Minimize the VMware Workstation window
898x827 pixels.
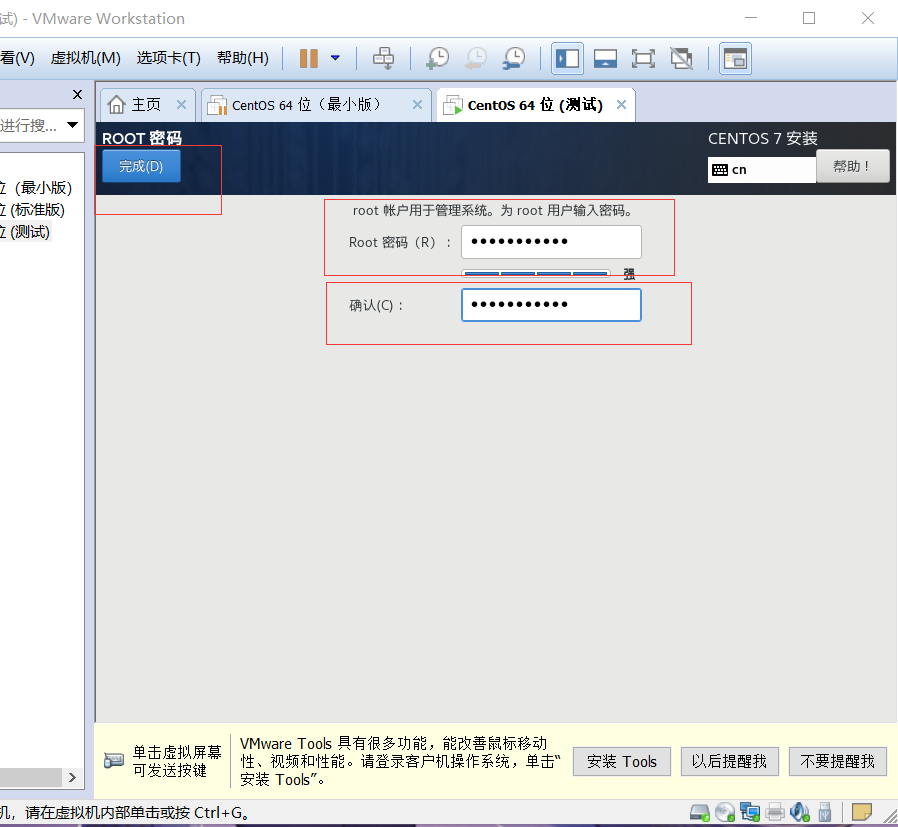(751, 18)
